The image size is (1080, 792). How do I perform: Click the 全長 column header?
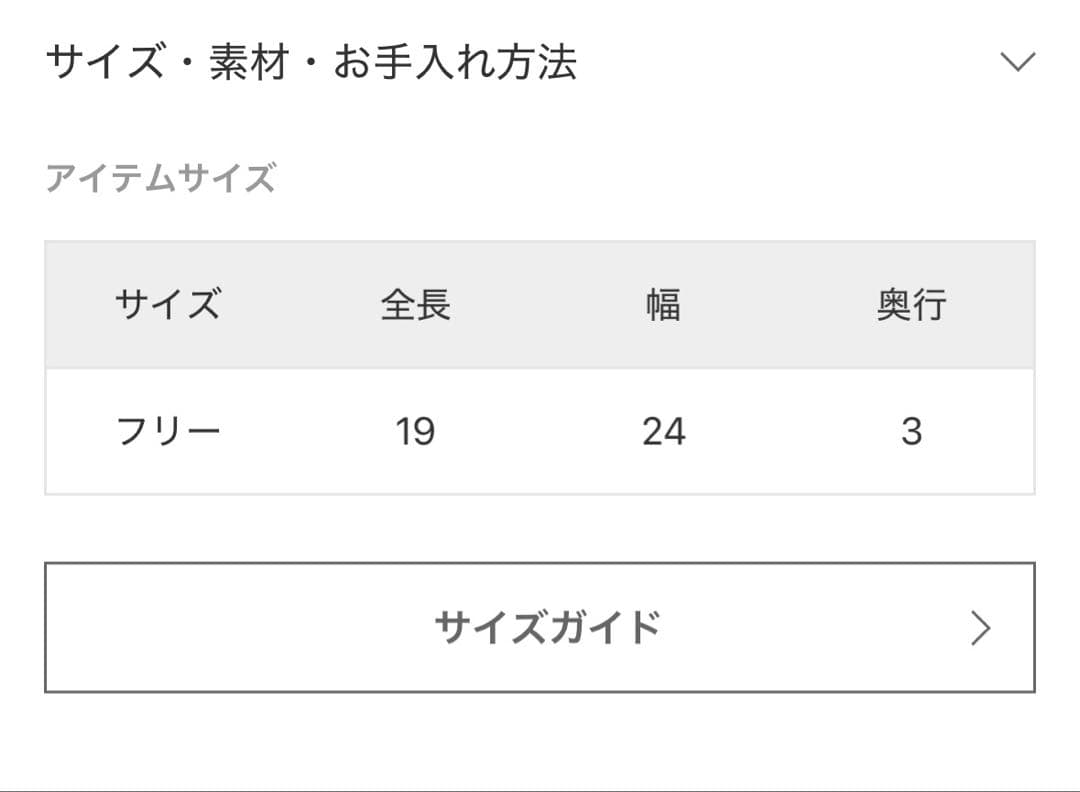coord(415,304)
